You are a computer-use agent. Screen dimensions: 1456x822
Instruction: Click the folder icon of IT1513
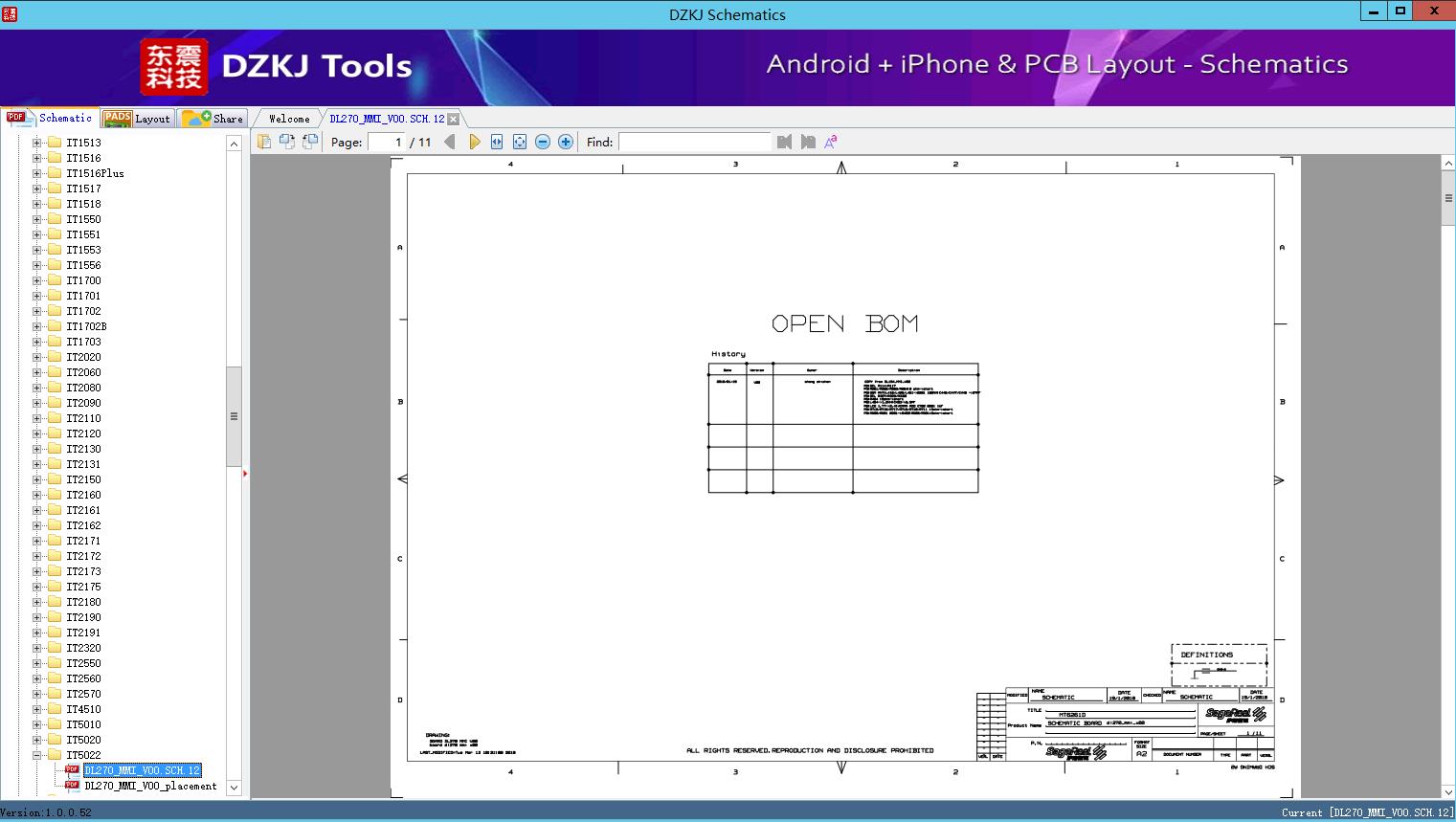pyautogui.click(x=55, y=143)
